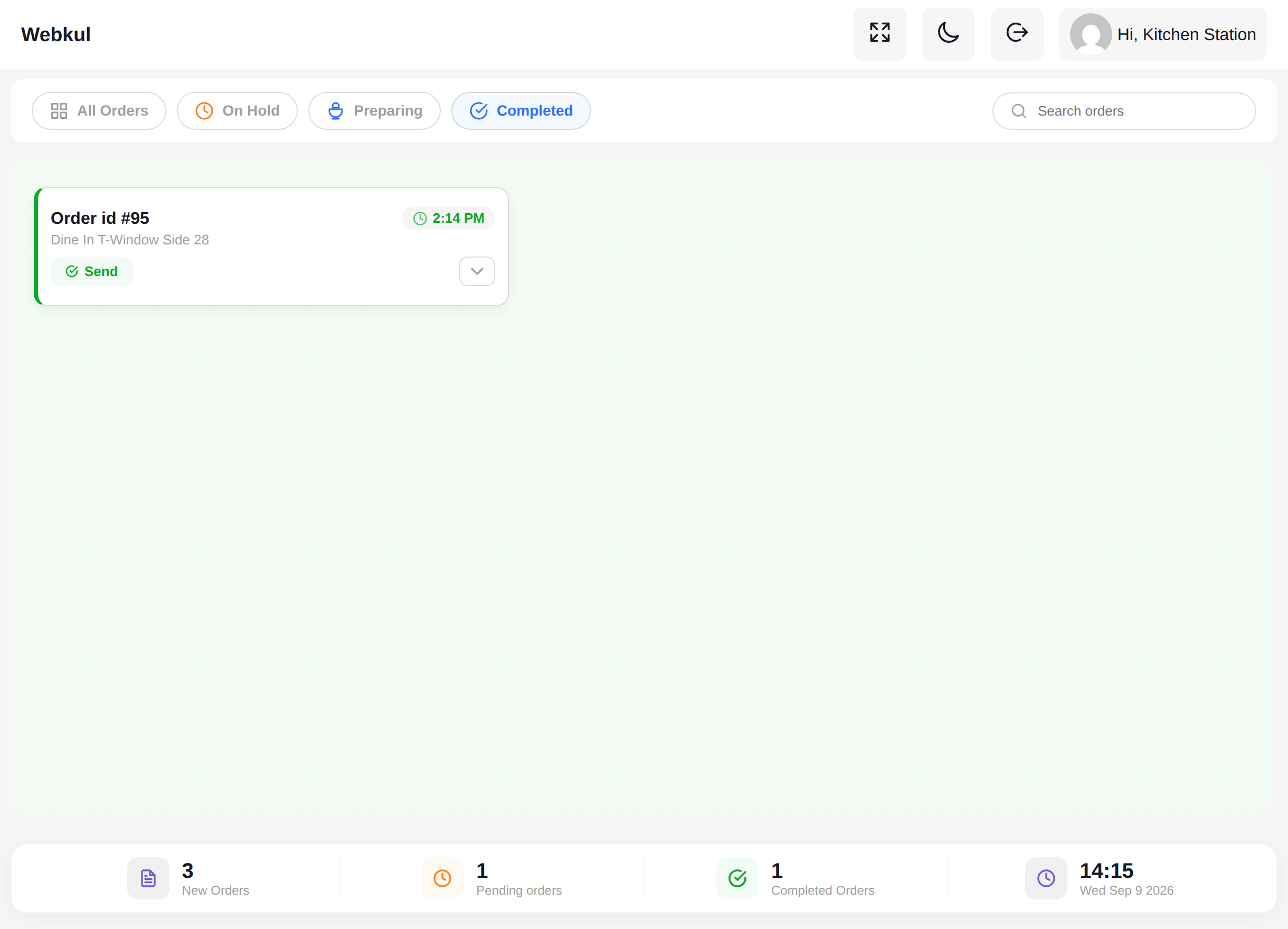The height and width of the screenshot is (929, 1288).
Task: Open Order id #95 title
Action: click(x=100, y=218)
